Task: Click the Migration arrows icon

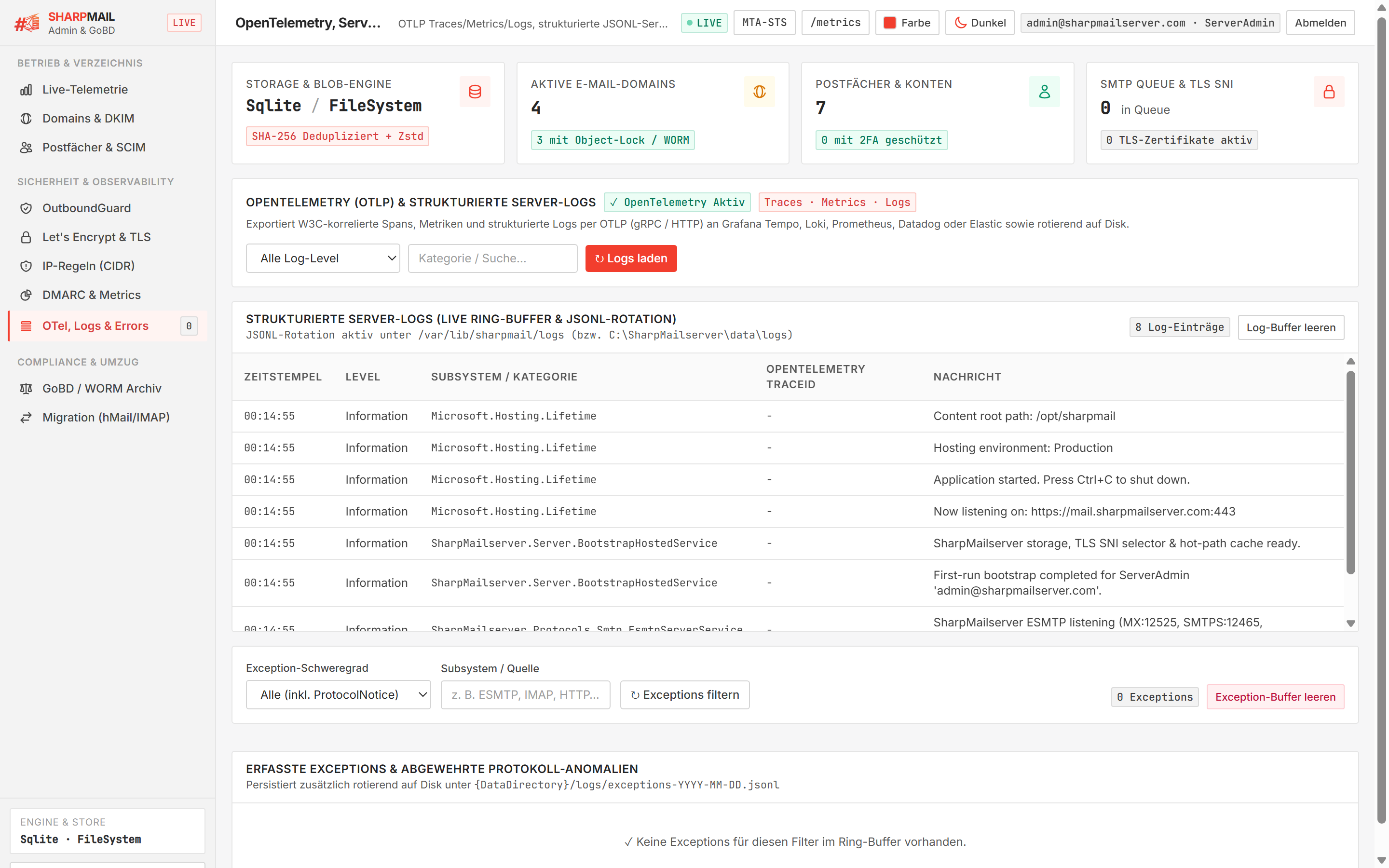Action: pyautogui.click(x=26, y=417)
